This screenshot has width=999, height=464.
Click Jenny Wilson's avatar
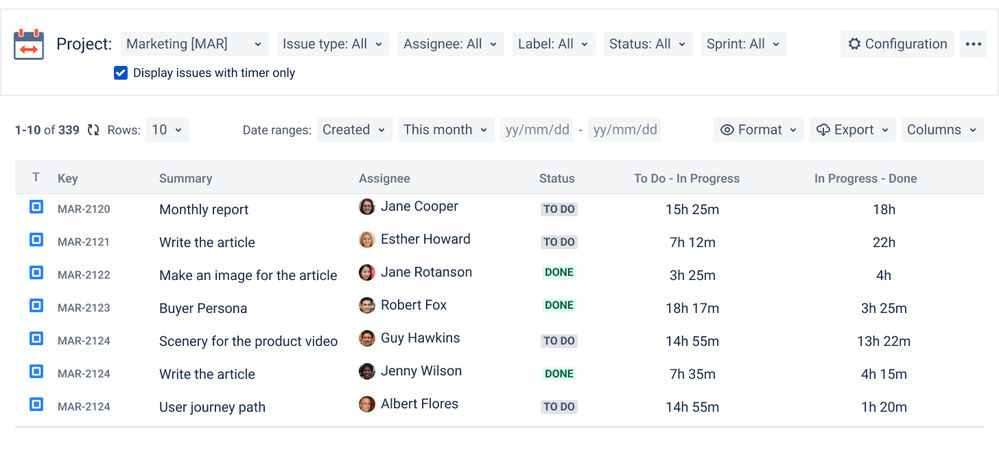[367, 372]
